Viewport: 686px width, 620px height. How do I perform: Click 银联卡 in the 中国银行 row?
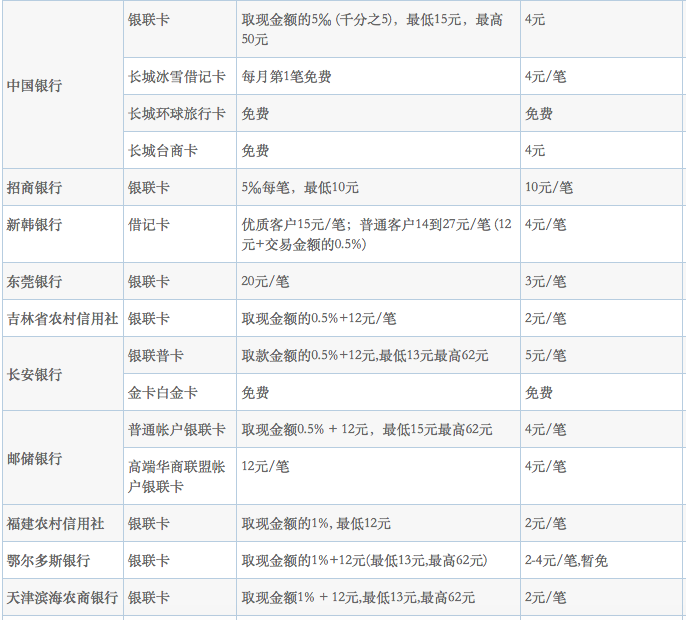pos(148,20)
